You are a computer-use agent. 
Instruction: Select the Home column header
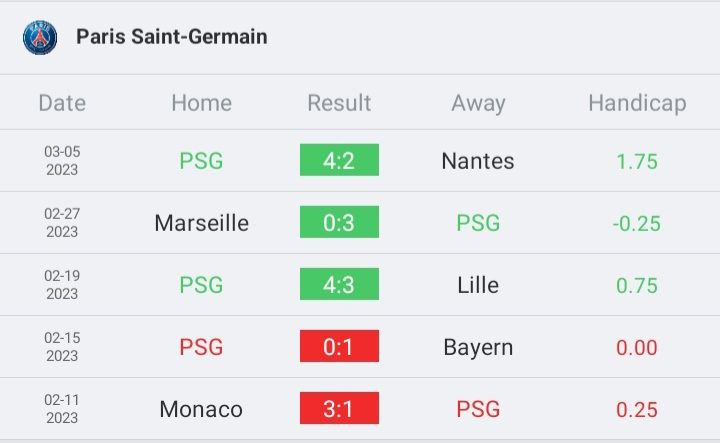click(202, 103)
